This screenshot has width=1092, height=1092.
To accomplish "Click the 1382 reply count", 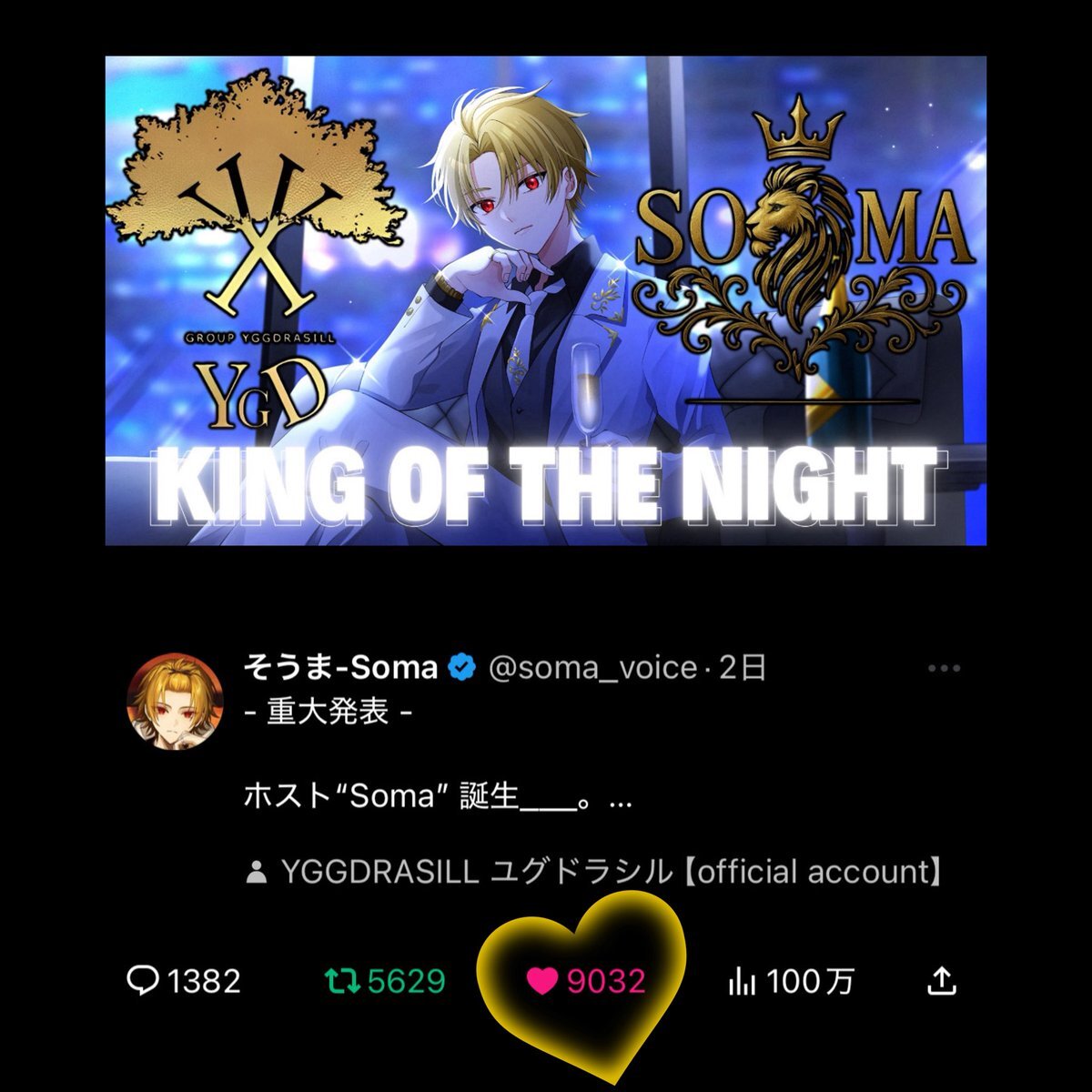I will coord(204,981).
